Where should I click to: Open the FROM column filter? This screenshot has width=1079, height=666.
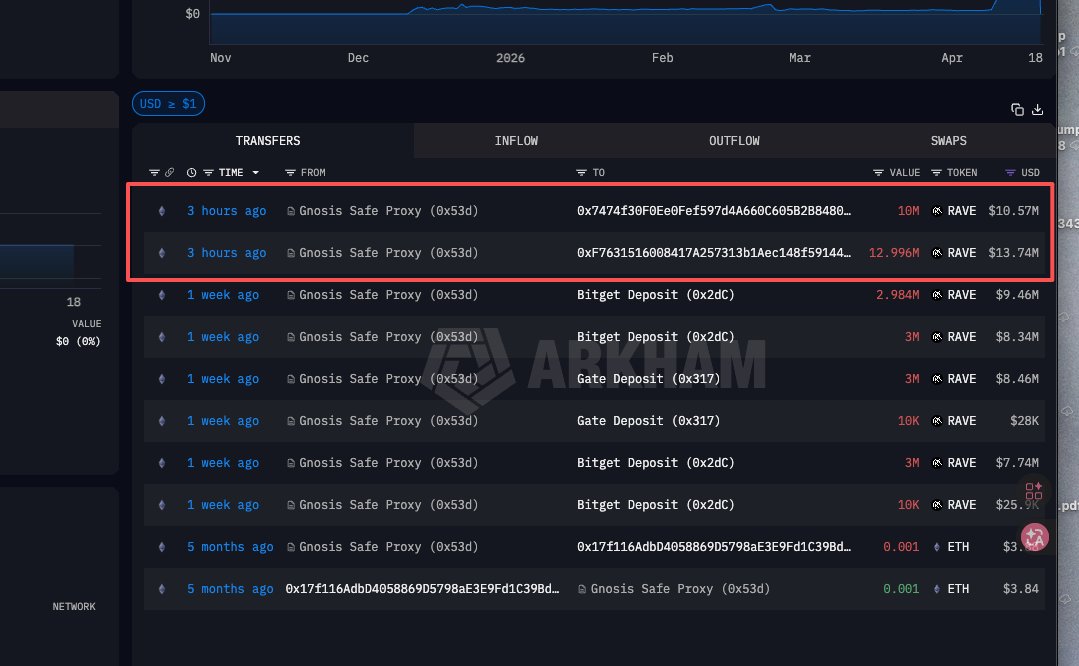290,173
